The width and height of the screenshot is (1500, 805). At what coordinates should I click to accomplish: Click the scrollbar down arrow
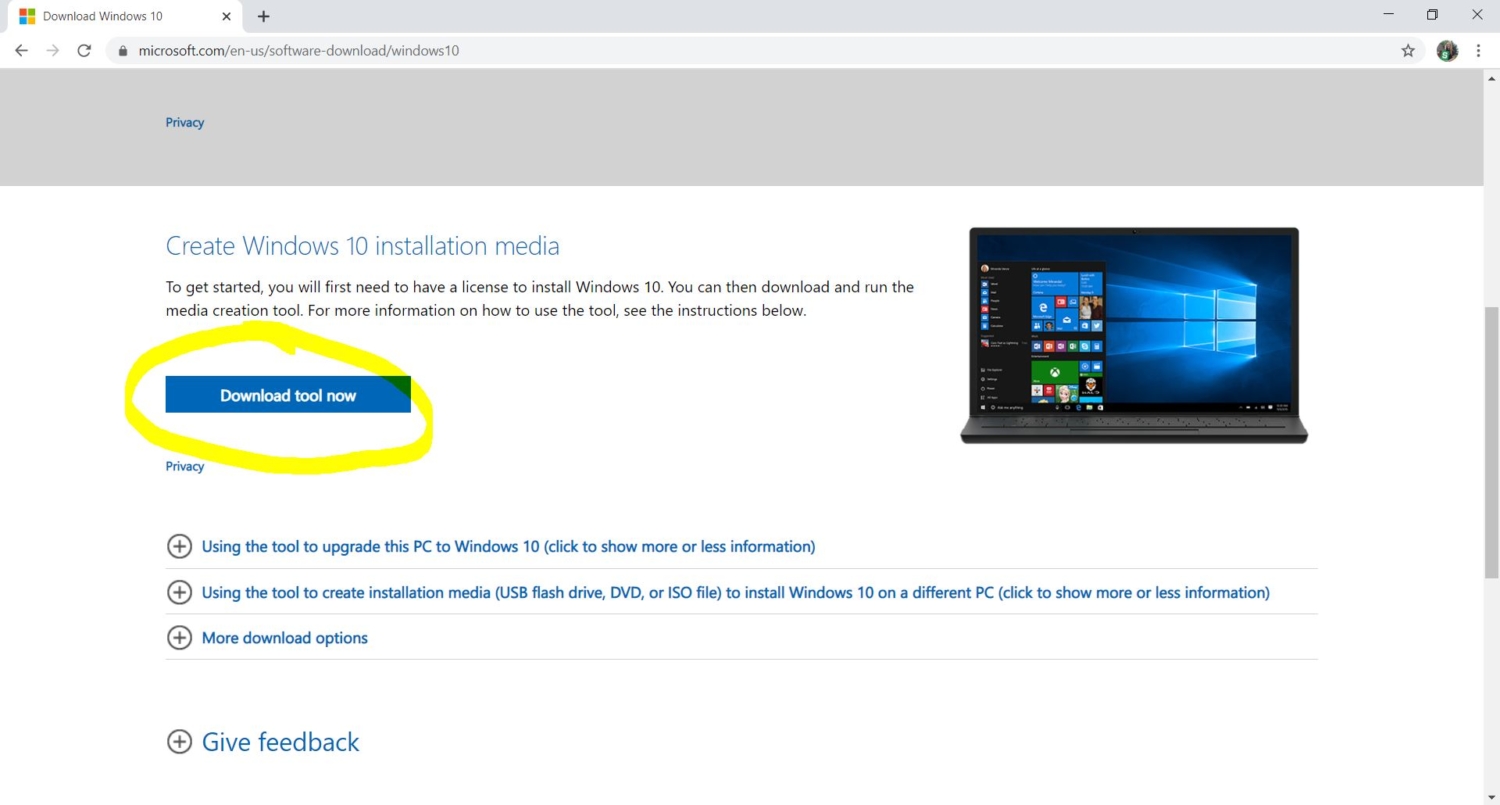tap(1491, 795)
